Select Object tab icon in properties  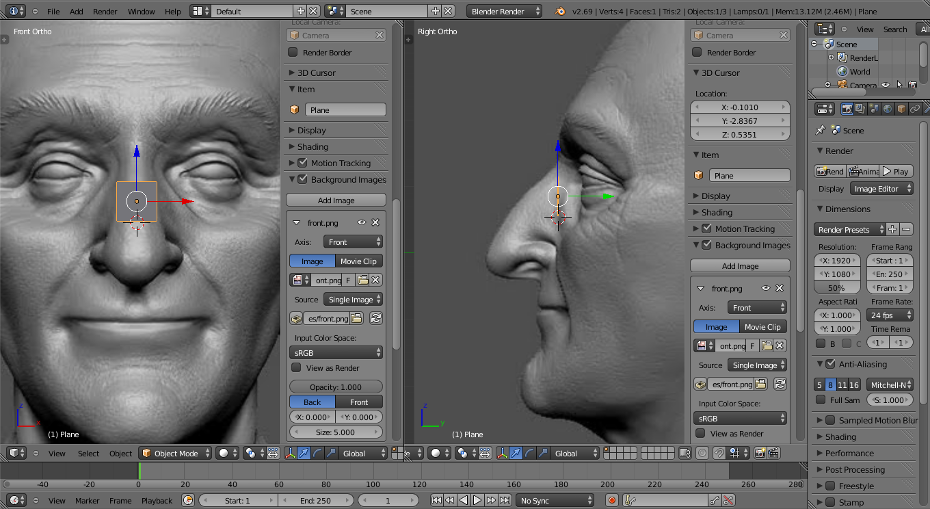[902, 109]
